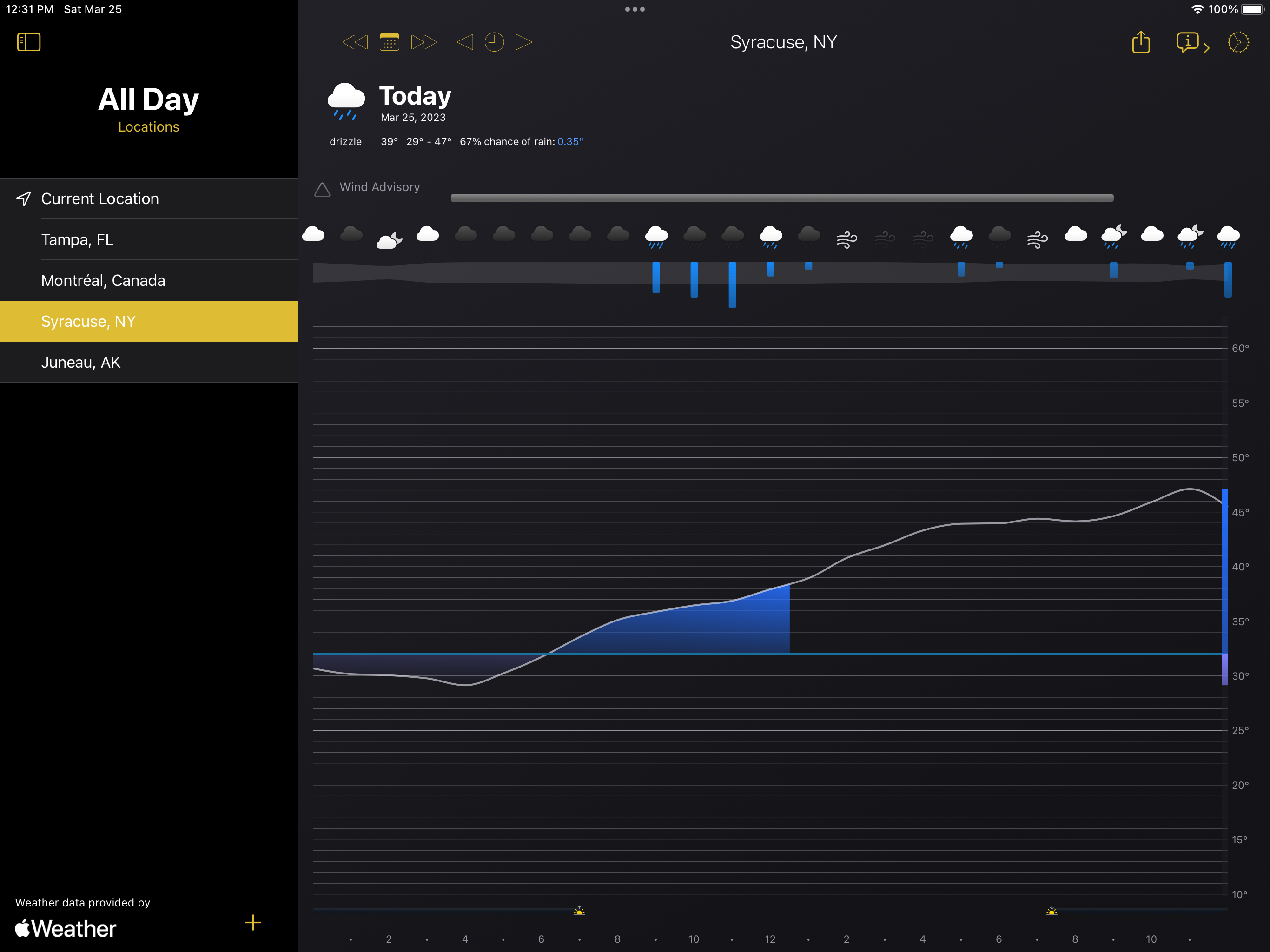Tap the last hourly rain cloud icon
The image size is (1270, 952).
point(1228,237)
